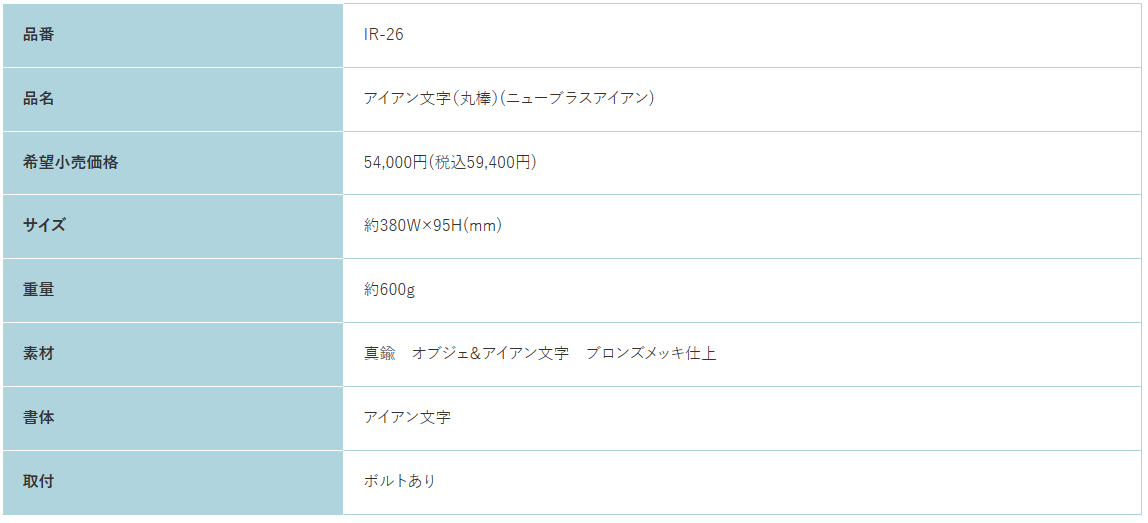The height and width of the screenshot is (523, 1148).
Task: Click the 約600g weight value
Action: [390, 290]
